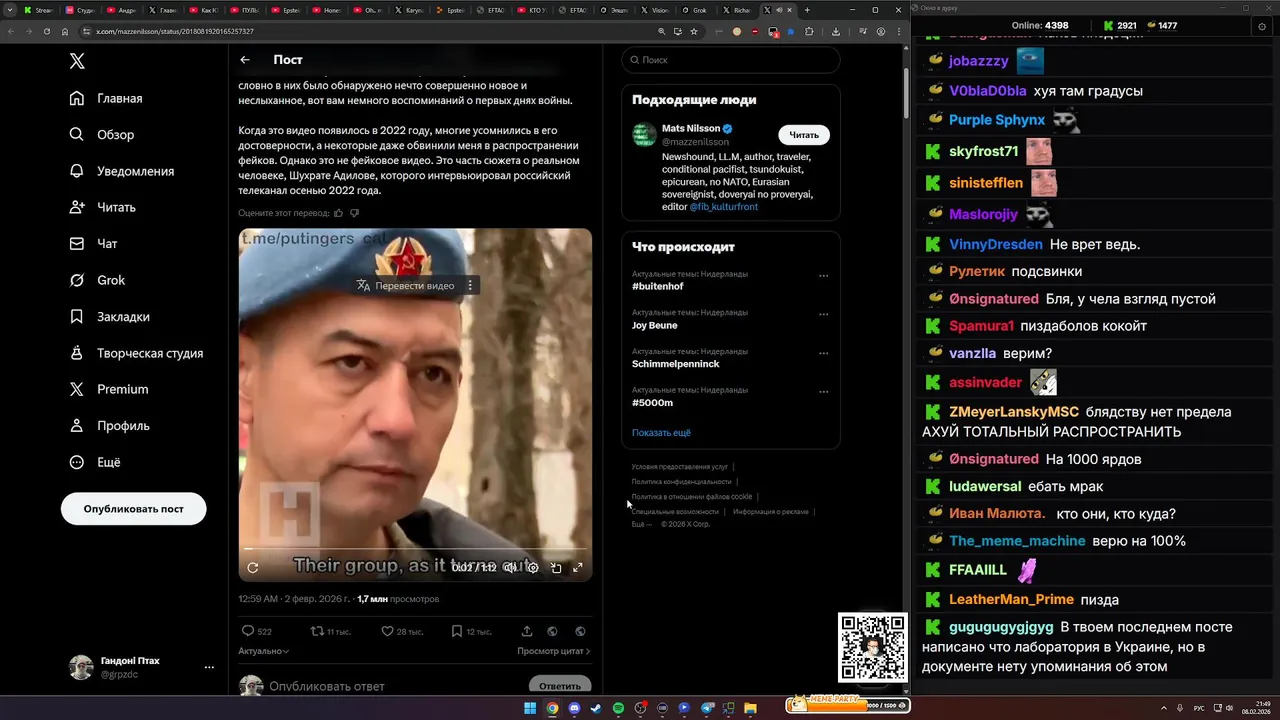Open Условия предоставления услуг link
The height and width of the screenshot is (720, 1280).
point(680,467)
